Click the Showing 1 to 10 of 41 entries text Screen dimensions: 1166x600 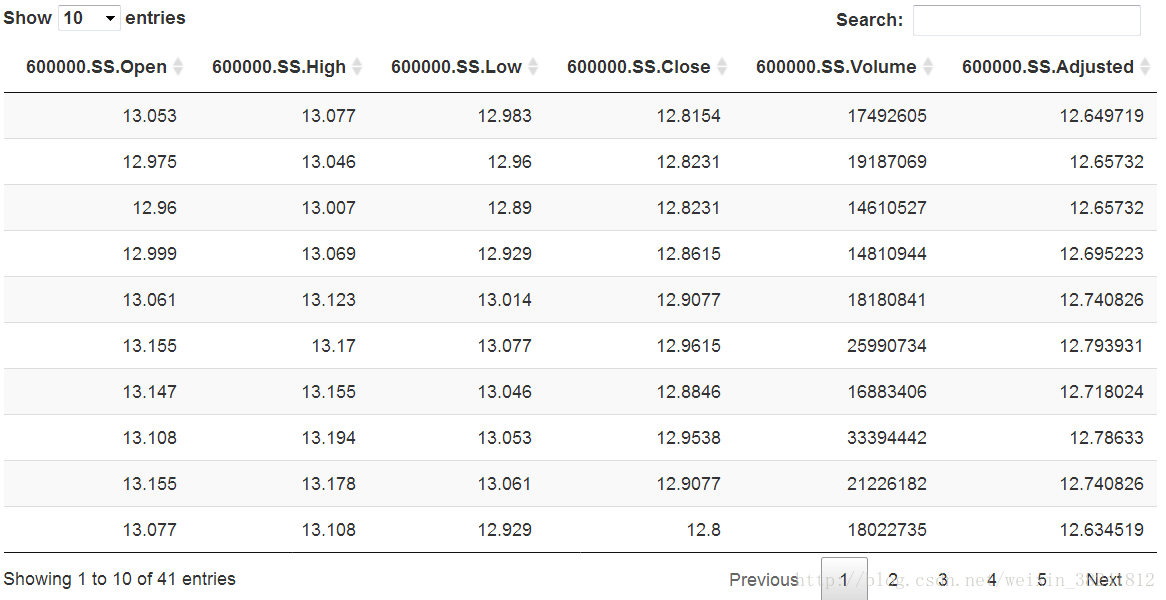[120, 579]
